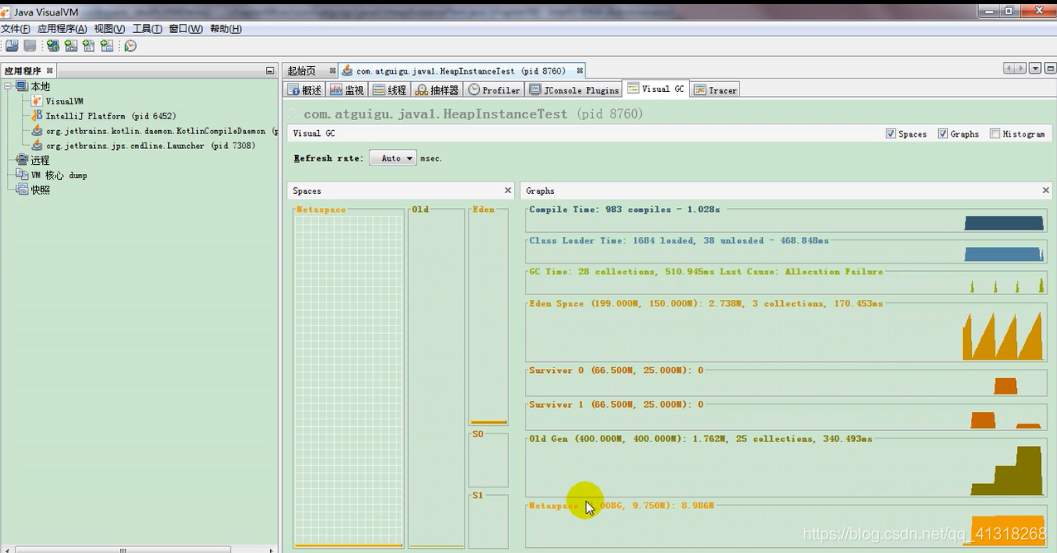This screenshot has height=553, width=1057.
Task: Close the Graphs panel
Action: 1046,190
